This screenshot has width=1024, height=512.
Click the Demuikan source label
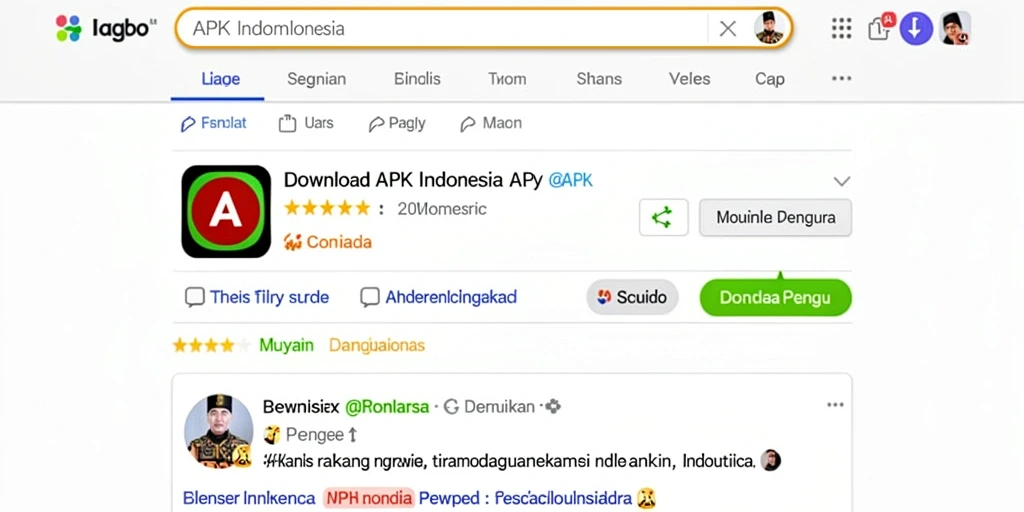point(499,407)
